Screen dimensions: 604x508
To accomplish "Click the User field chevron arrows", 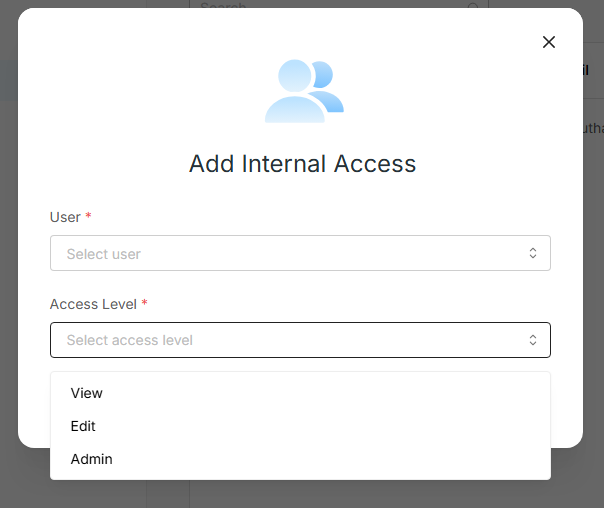I will click(x=533, y=253).
